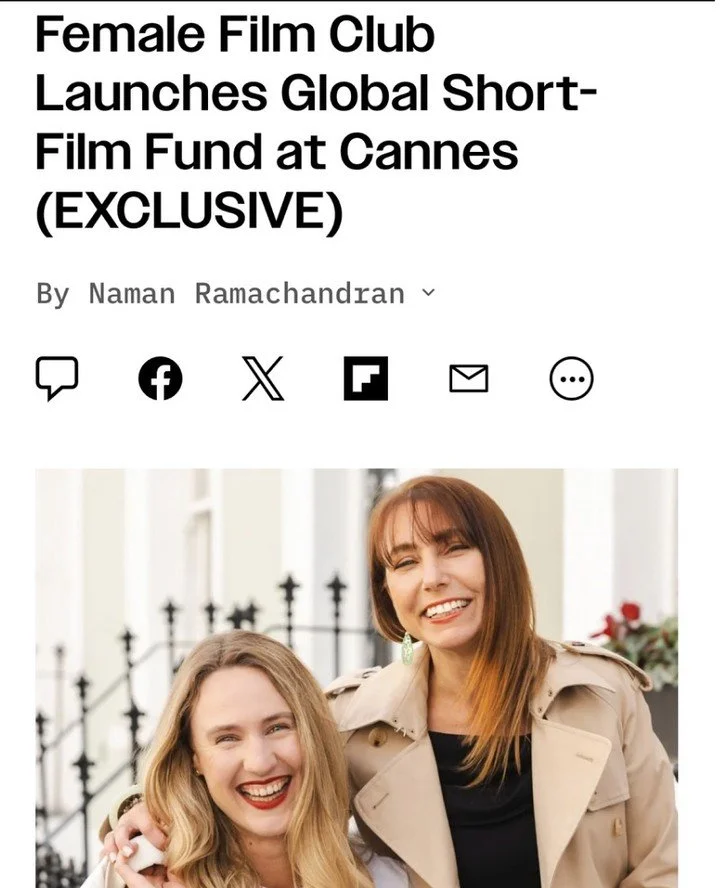Share the article on Facebook
The height and width of the screenshot is (888, 720).
pyautogui.click(x=160, y=378)
